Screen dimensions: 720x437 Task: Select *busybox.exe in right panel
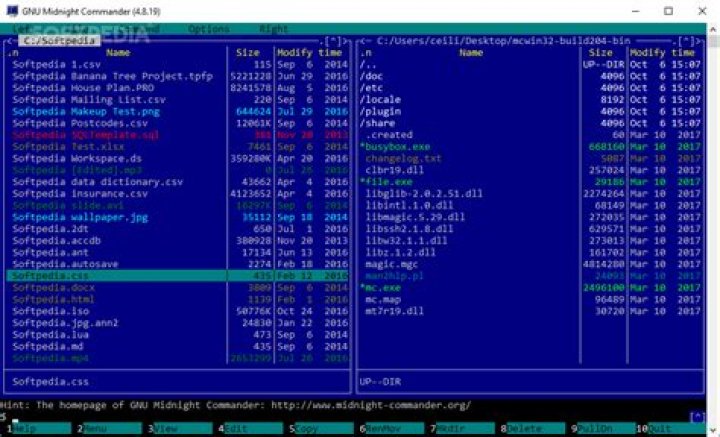[530, 147]
